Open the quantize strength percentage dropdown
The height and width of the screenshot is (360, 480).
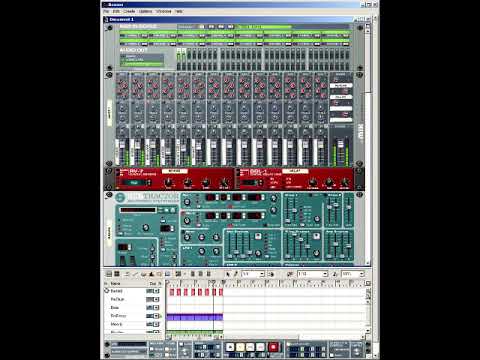[361, 274]
